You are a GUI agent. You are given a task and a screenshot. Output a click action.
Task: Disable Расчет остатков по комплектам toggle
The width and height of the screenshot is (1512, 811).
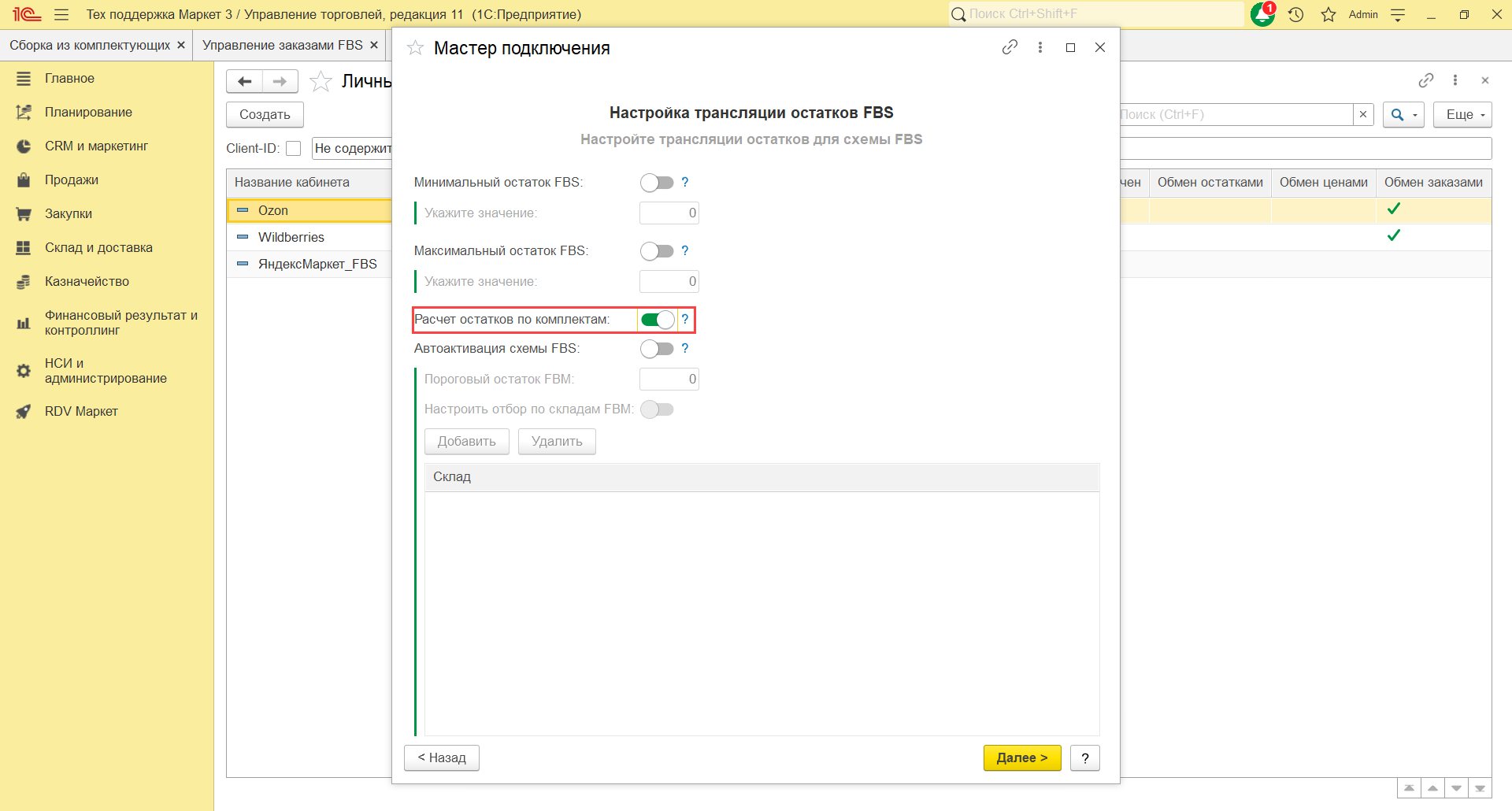tap(657, 320)
